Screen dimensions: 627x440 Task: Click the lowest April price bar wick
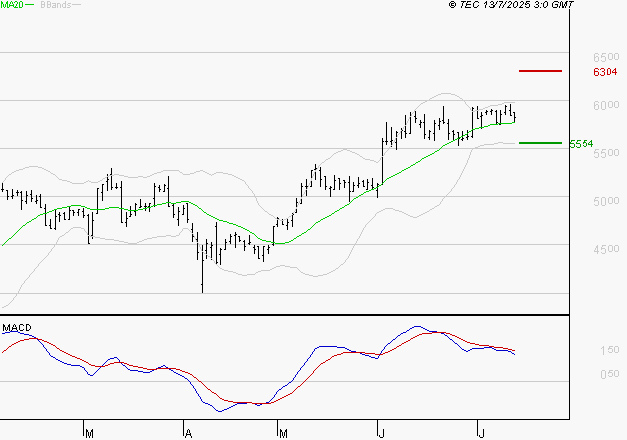pos(202,285)
